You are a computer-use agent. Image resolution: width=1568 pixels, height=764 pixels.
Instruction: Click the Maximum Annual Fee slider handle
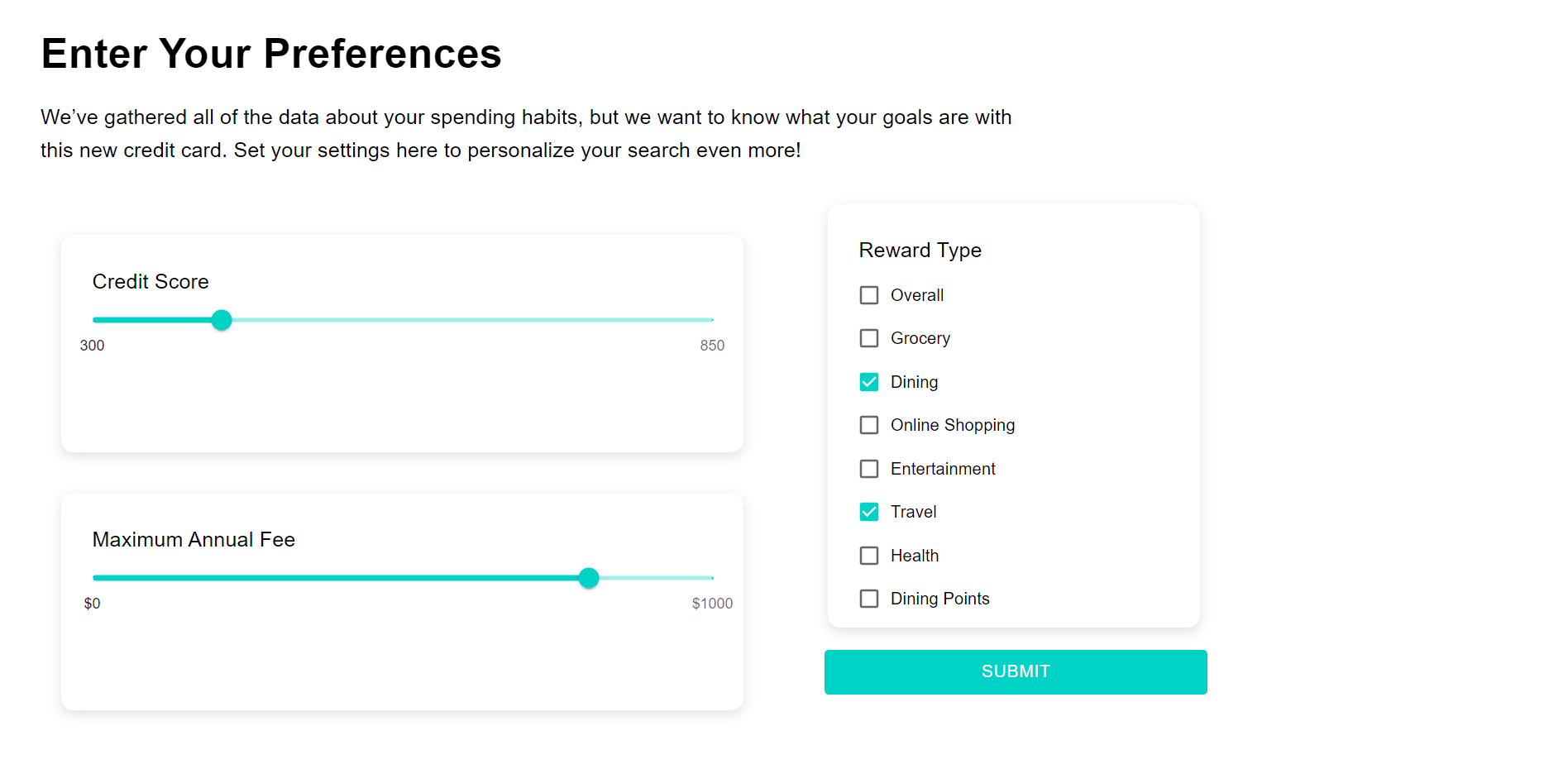pyautogui.click(x=589, y=578)
